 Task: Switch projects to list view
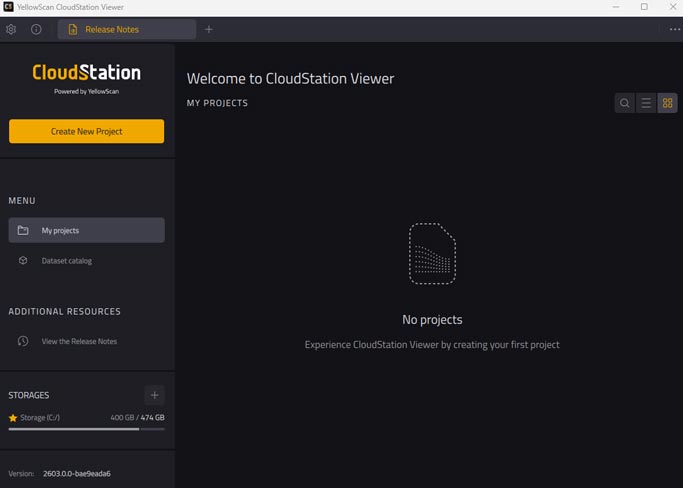[646, 103]
